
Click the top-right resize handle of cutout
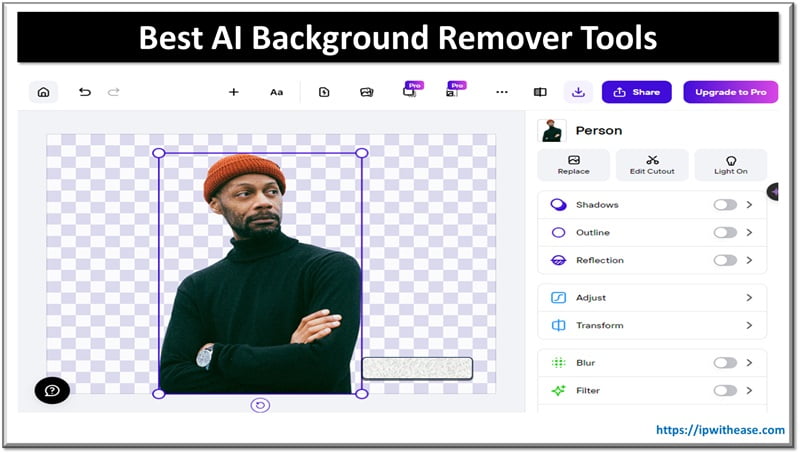362,153
